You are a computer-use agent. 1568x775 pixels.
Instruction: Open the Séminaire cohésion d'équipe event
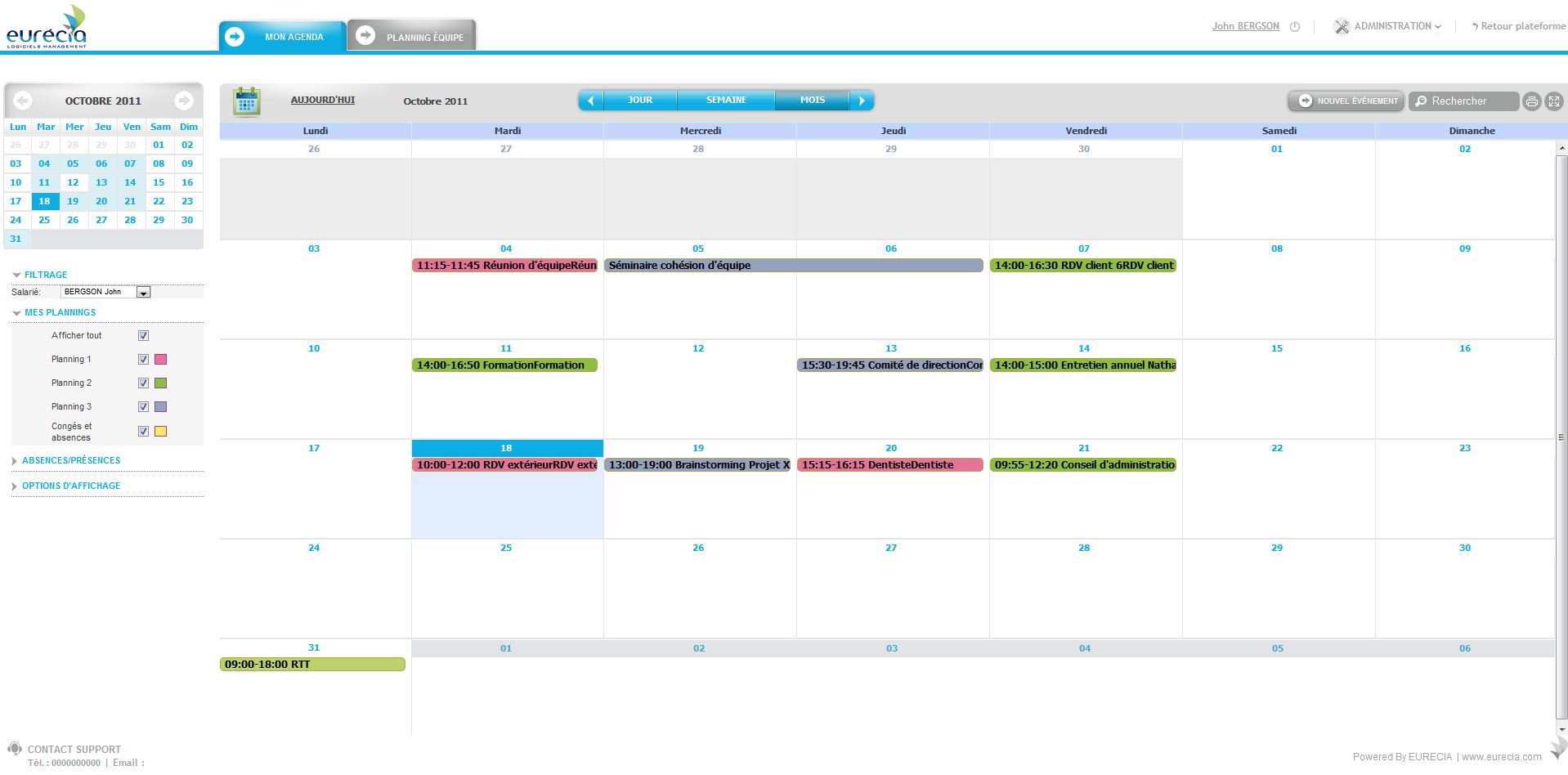pos(794,266)
